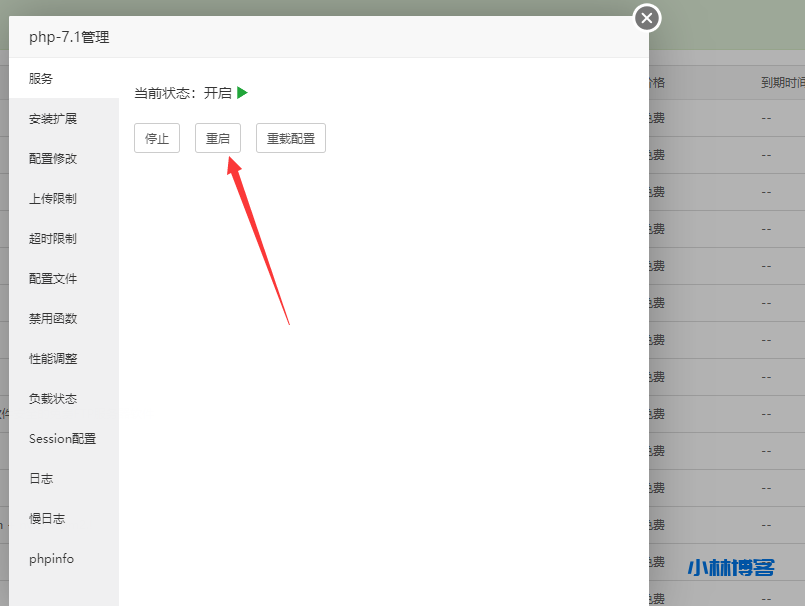805x606 pixels.
Task: Select 超时限制 from the sidebar
Action: (x=54, y=238)
